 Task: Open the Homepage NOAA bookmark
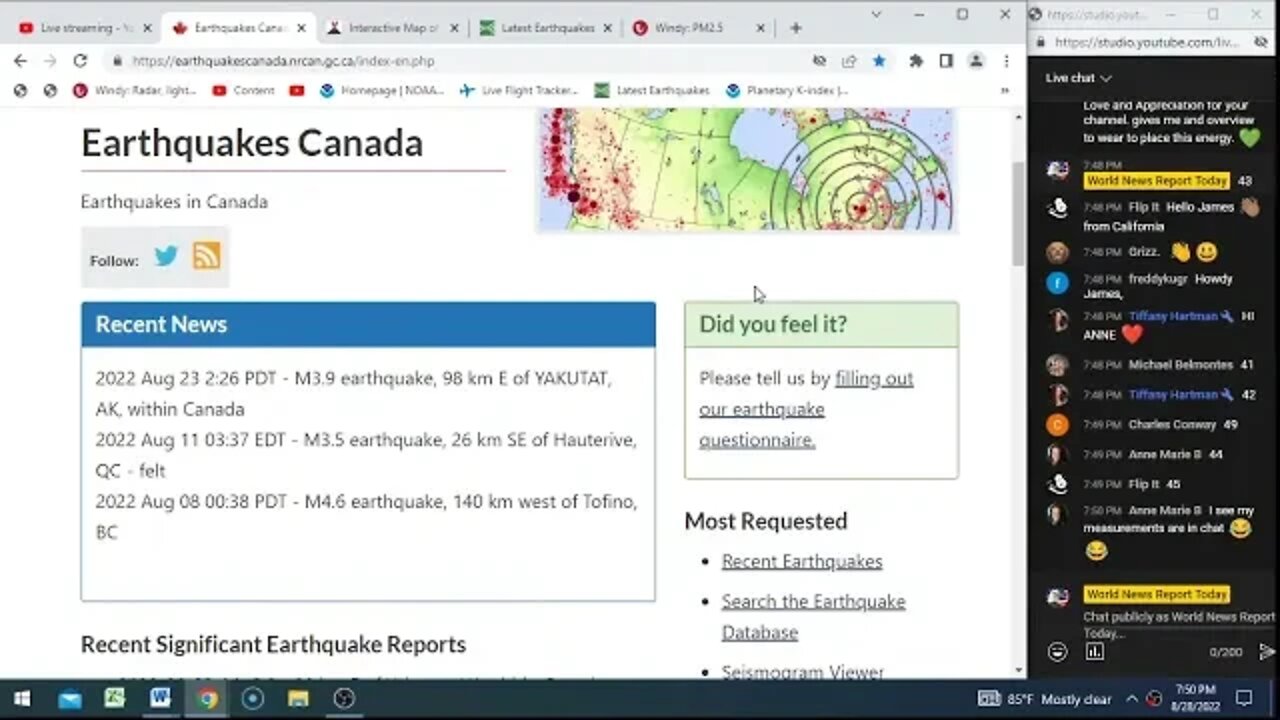click(381, 90)
